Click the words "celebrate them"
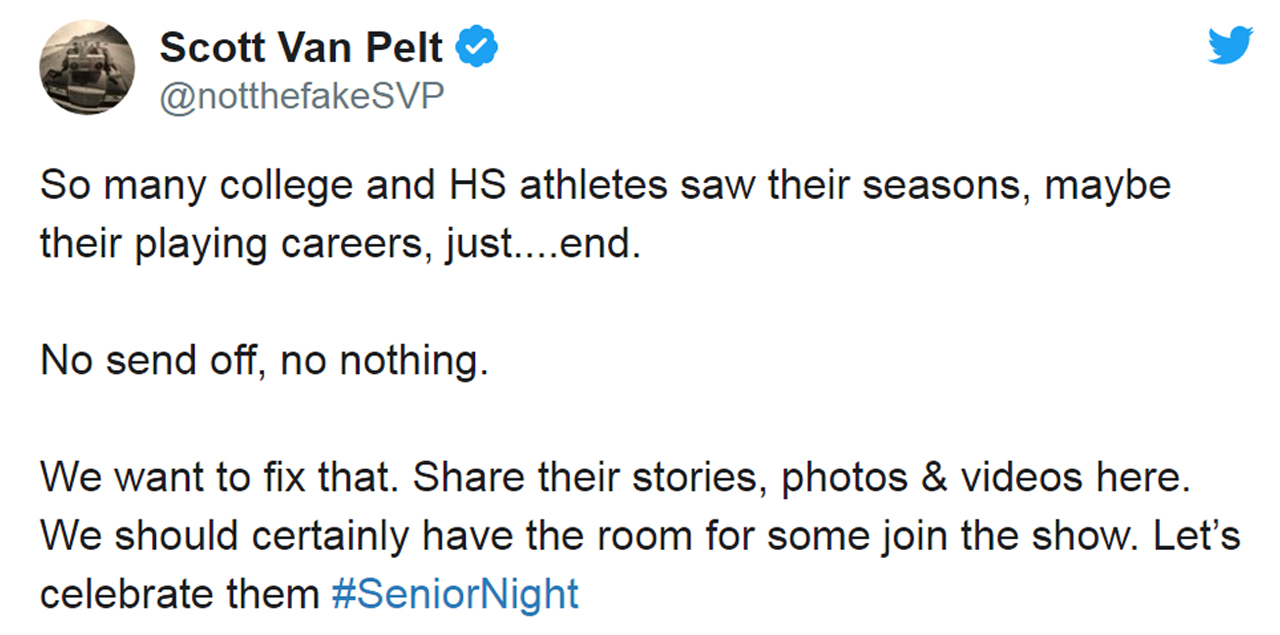Screen dimensions: 1280x635 coord(179,594)
